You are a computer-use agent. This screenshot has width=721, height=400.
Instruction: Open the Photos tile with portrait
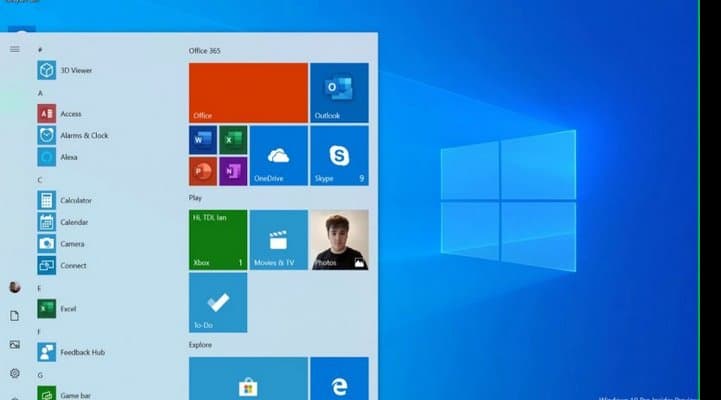pyautogui.click(x=339, y=240)
